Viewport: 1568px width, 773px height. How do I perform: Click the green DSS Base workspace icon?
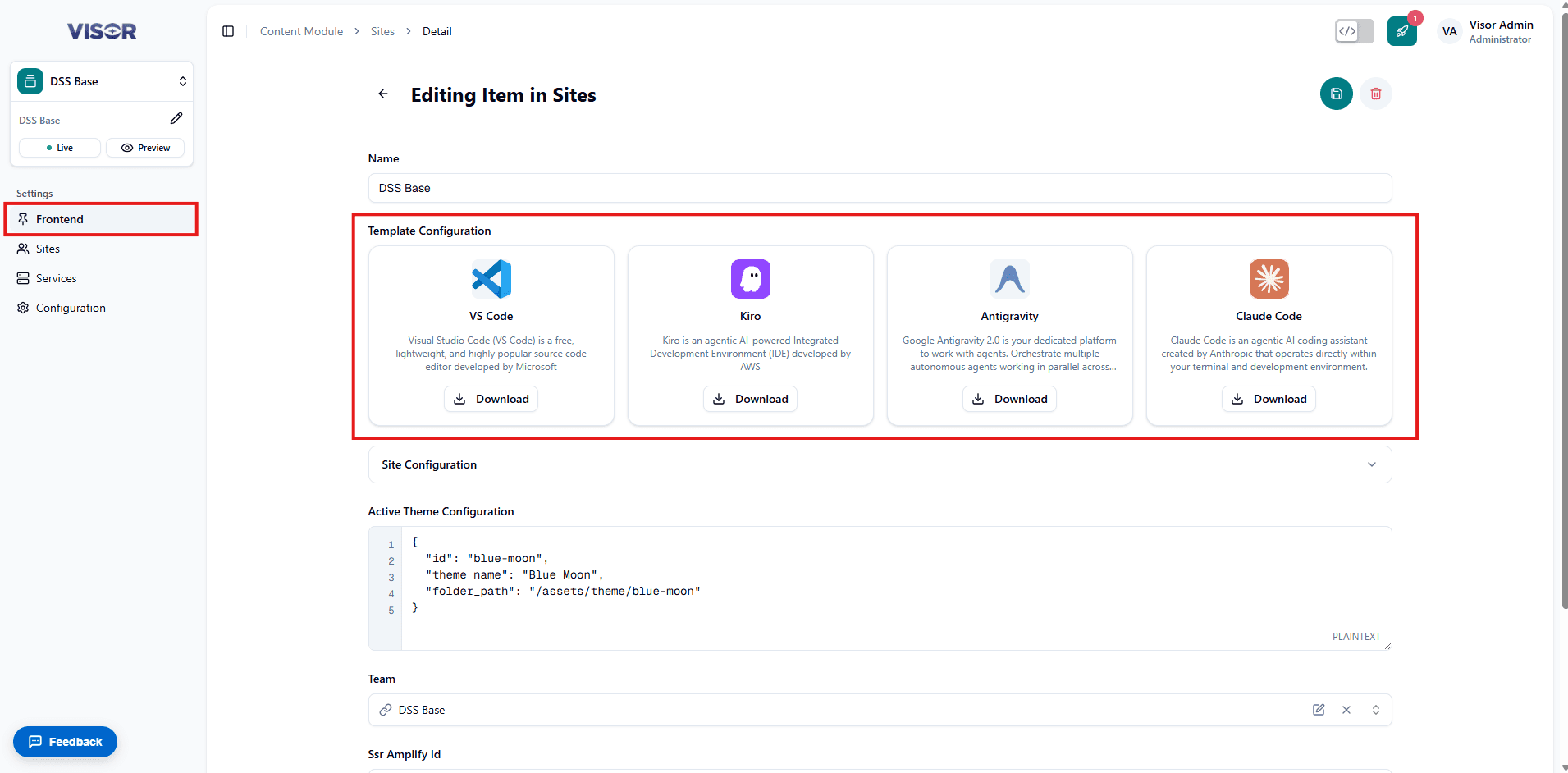tap(30, 81)
